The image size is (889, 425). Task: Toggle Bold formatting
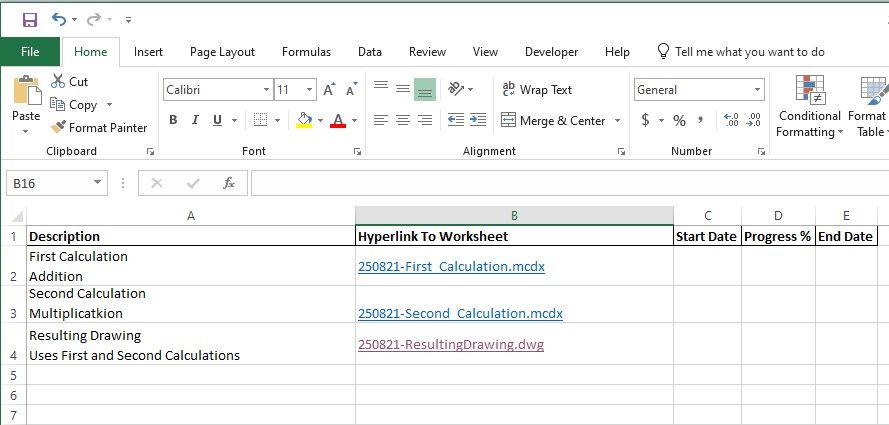[172, 120]
